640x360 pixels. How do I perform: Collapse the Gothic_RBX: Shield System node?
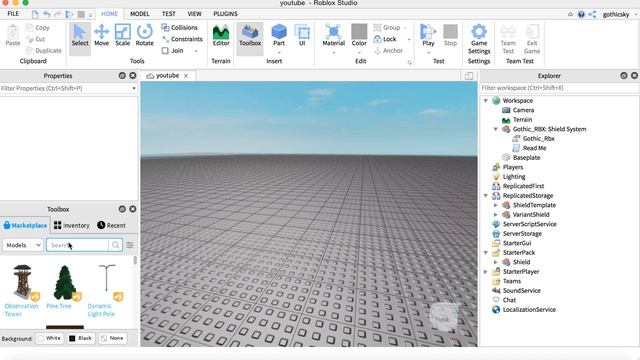496,129
